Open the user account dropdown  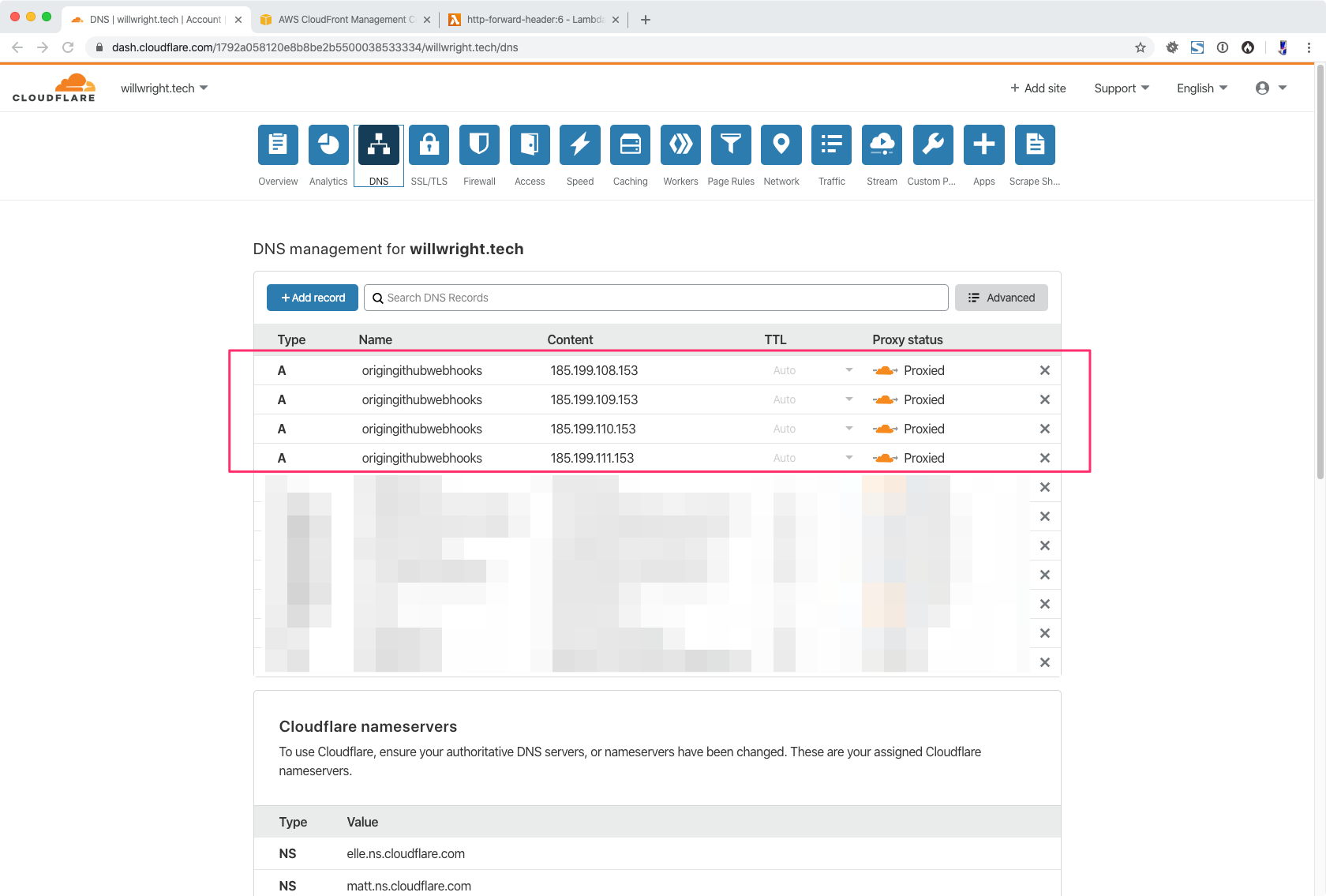point(1271,88)
